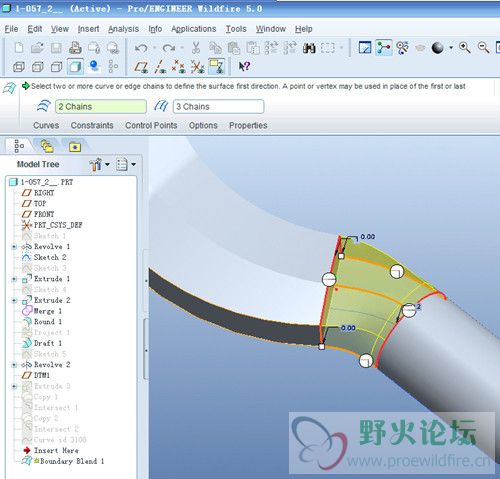The height and width of the screenshot is (479, 500).
Task: Open the Applications menu
Action: point(194,29)
